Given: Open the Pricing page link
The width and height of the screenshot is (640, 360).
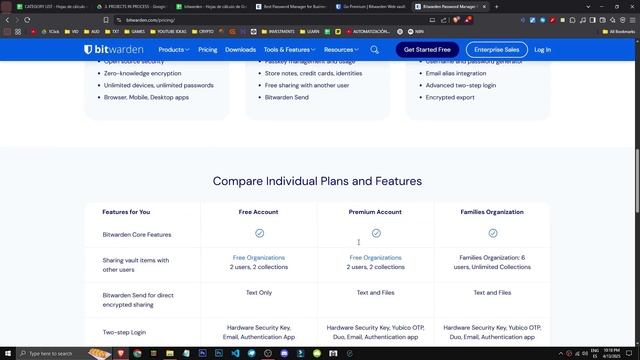Looking at the screenshot, I should coord(208,50).
